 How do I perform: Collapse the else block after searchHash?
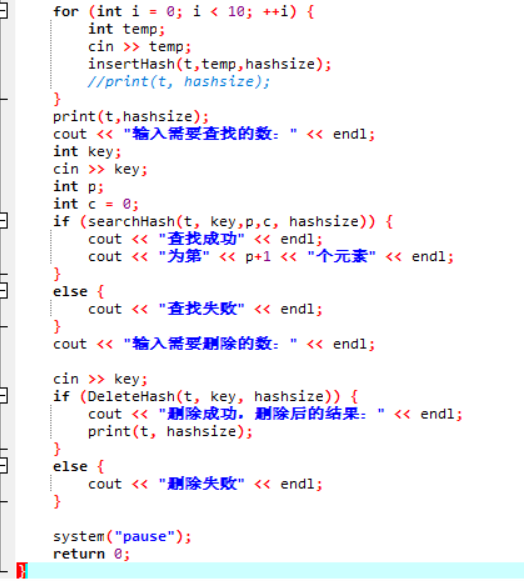tap(3, 291)
